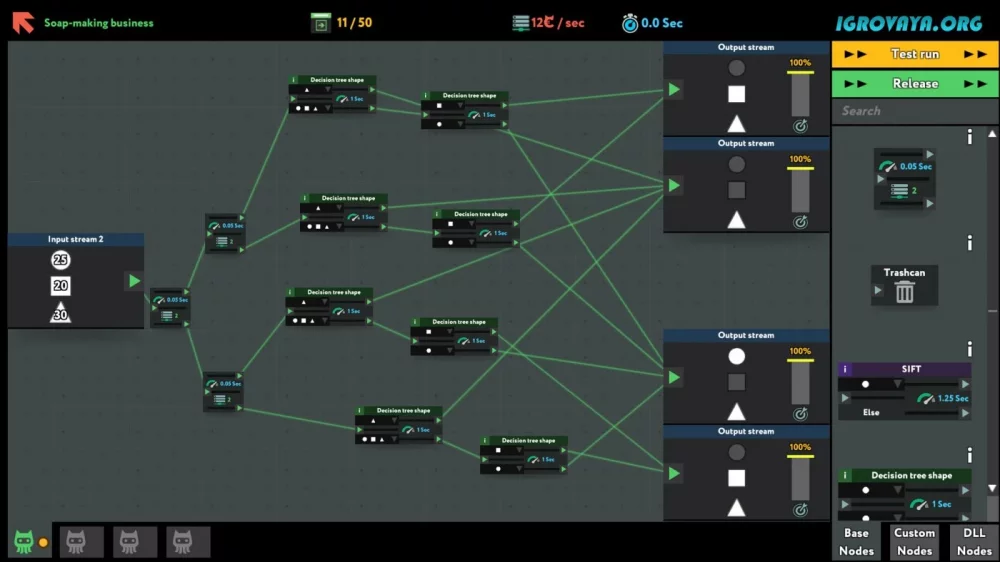
Task: Toggle the triangle shape in the third Output stream
Action: point(736,411)
